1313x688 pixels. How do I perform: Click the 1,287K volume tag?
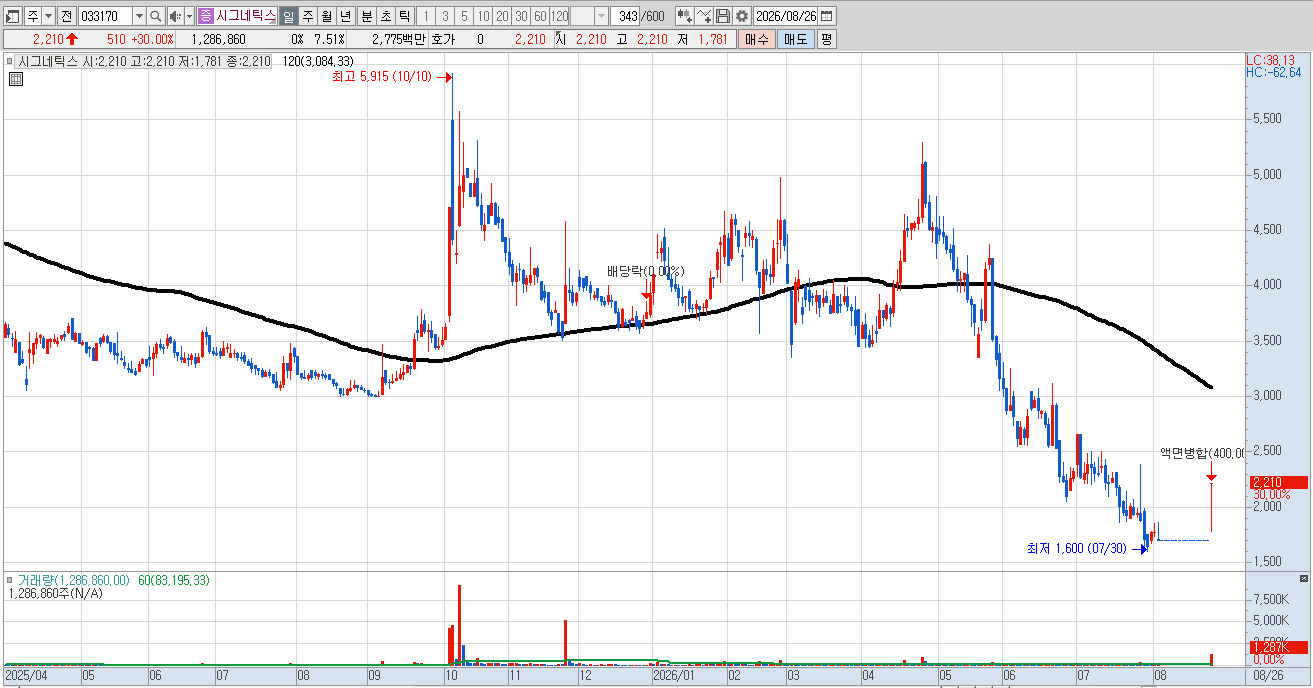pyautogui.click(x=1279, y=647)
